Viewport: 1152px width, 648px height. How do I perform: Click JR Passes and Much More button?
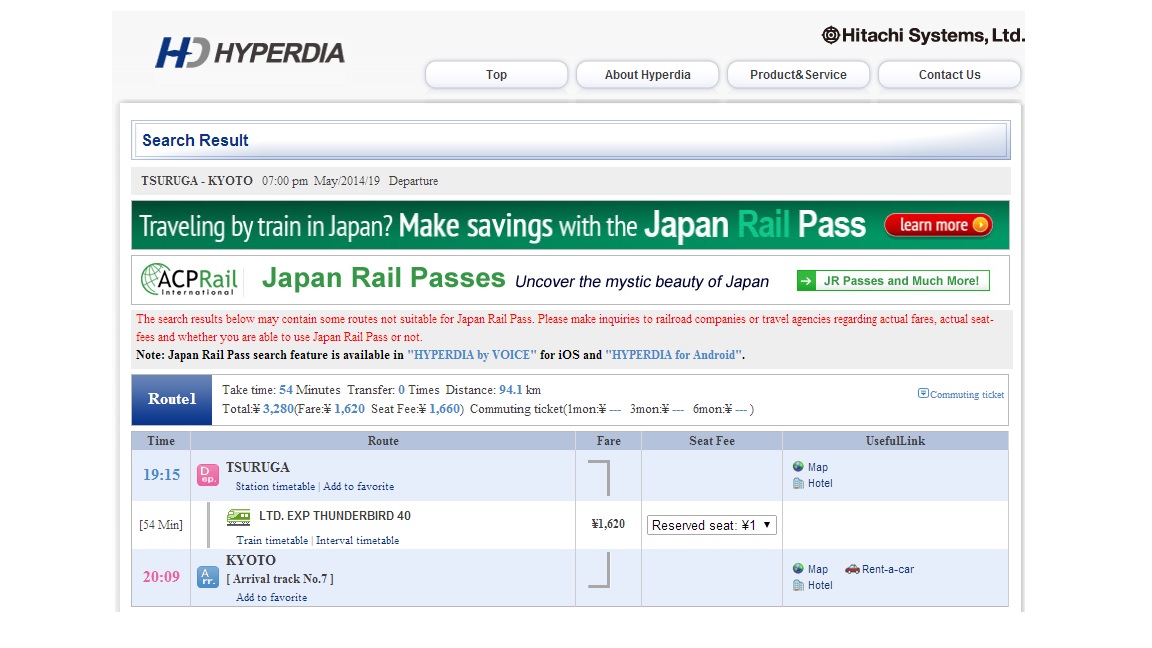tap(893, 281)
